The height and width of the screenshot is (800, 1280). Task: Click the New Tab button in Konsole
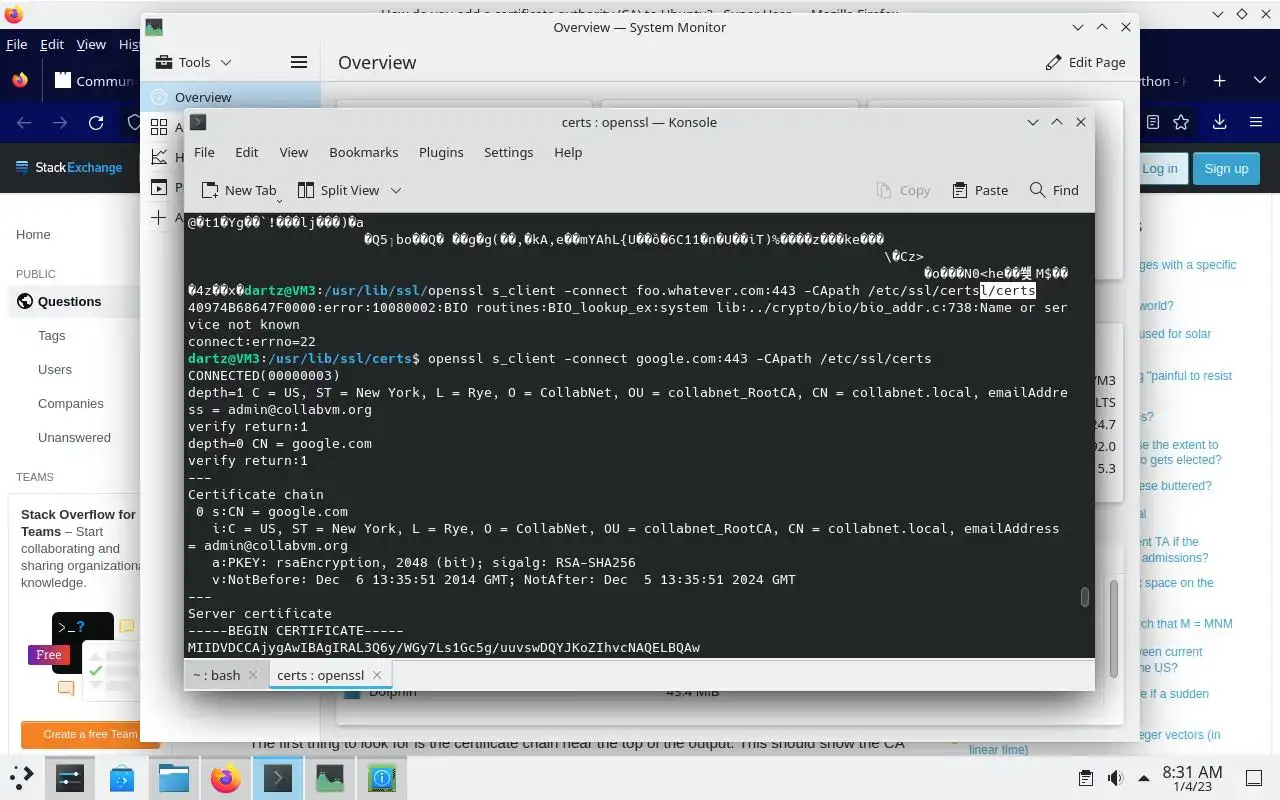coord(239,190)
